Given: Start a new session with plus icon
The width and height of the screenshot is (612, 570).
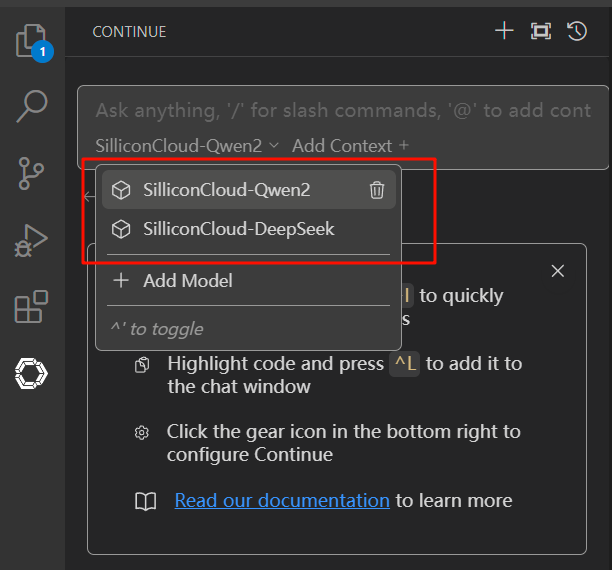Looking at the screenshot, I should [504, 31].
